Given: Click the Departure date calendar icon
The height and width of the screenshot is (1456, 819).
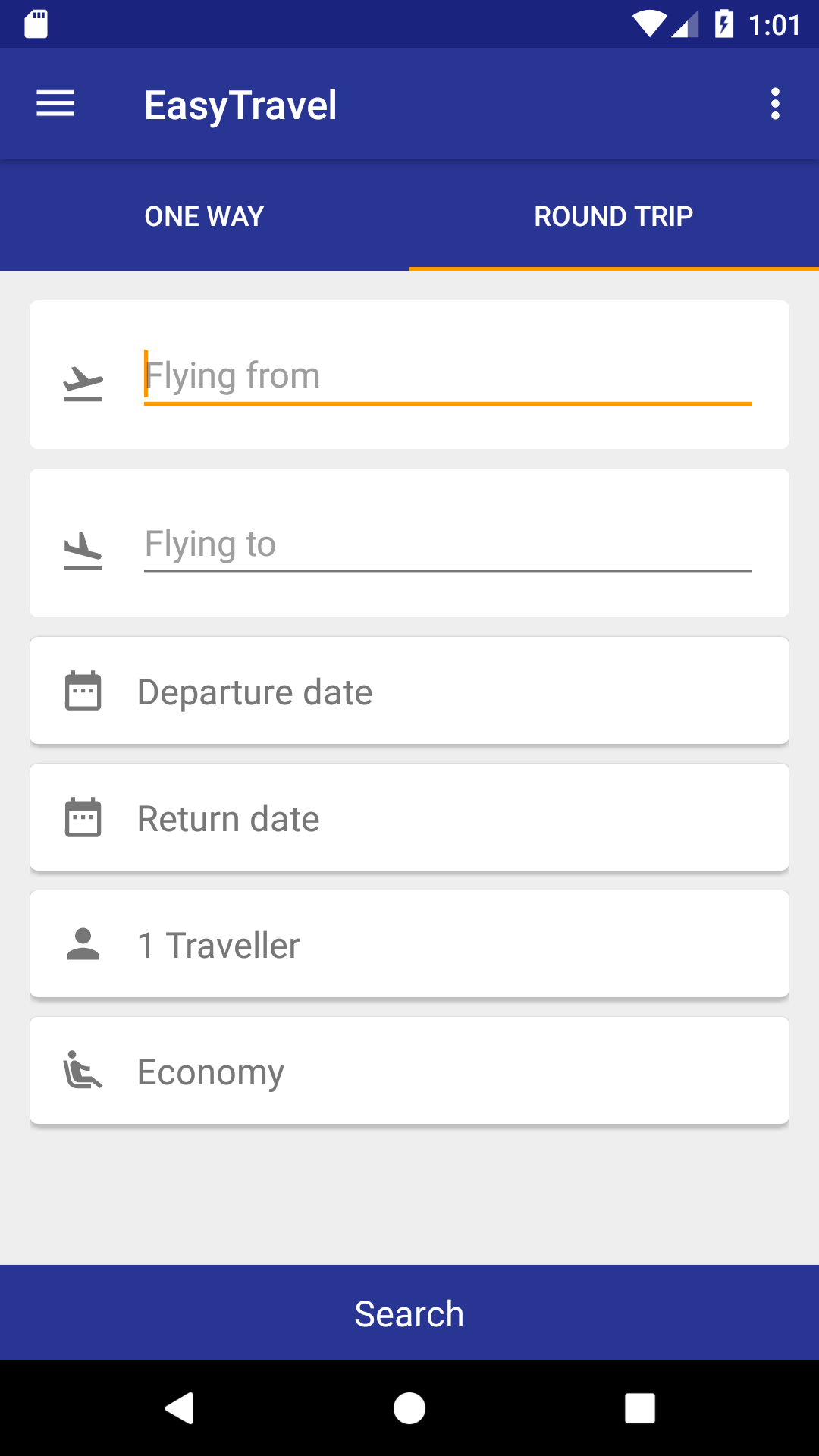Looking at the screenshot, I should pos(83,691).
